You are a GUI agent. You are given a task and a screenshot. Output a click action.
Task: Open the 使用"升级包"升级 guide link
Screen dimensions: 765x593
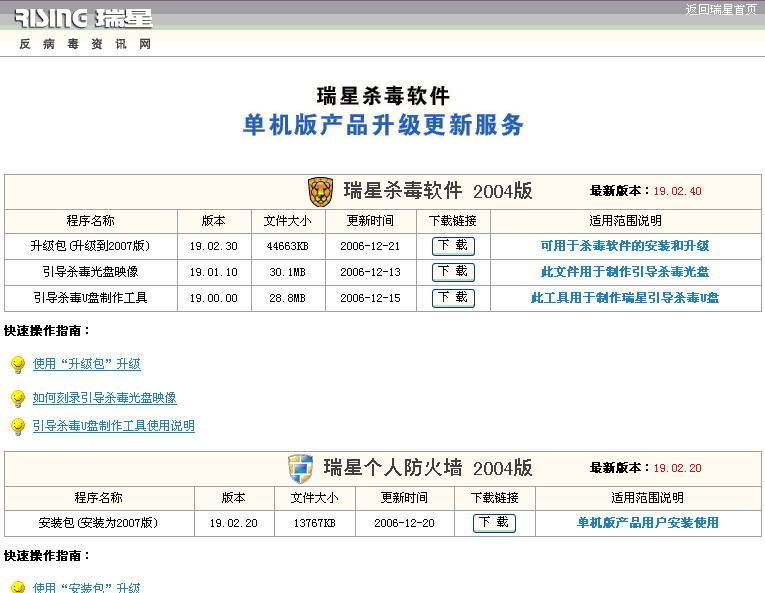[87, 364]
